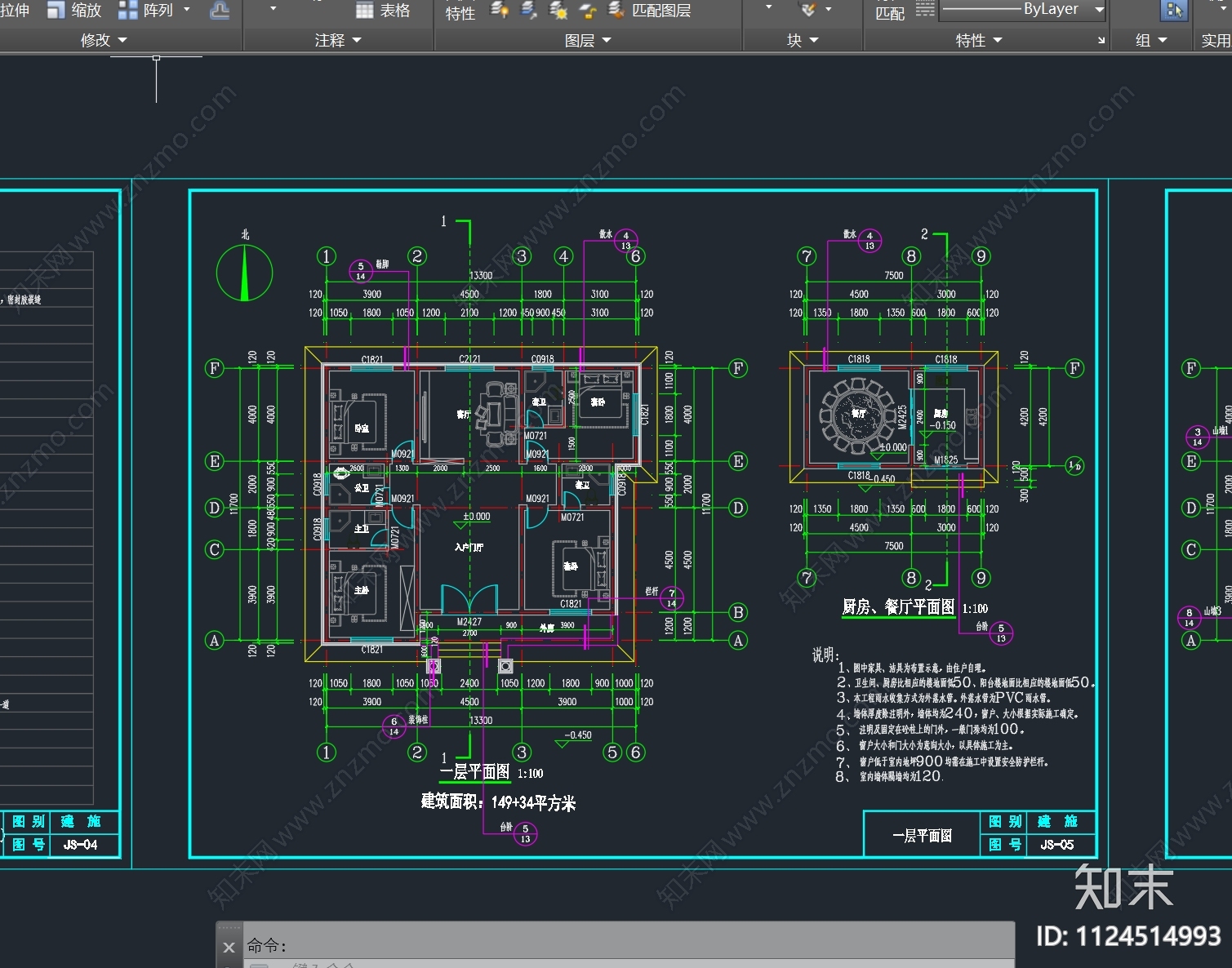Click the Scale (缩放) tool icon
The image size is (1232, 968).
coord(56,10)
